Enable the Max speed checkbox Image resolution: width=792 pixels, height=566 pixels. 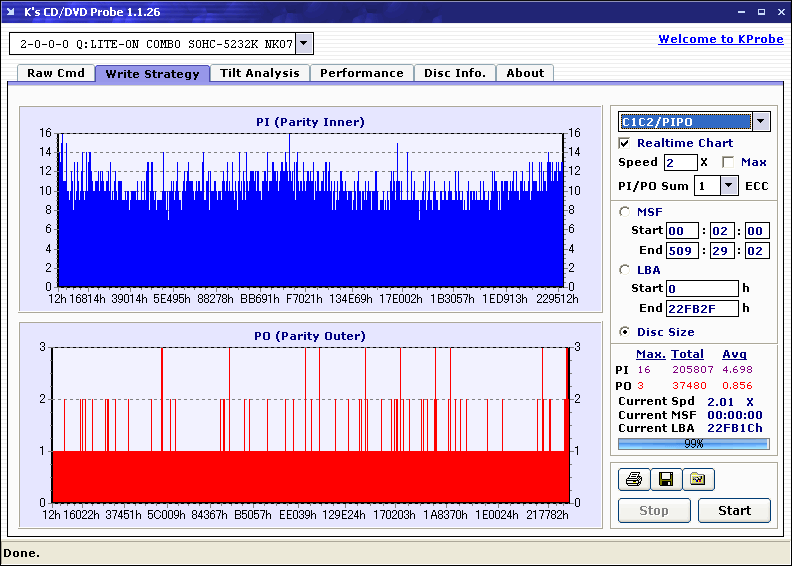[x=728, y=162]
